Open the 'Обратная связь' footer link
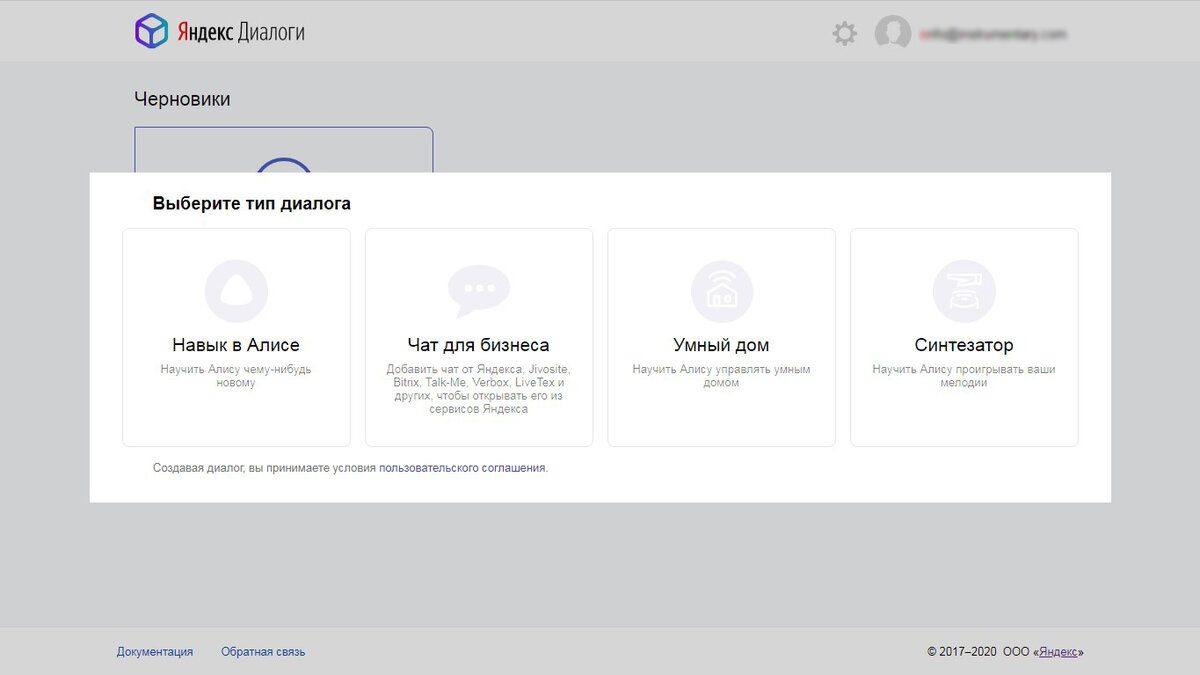Viewport: 1200px width, 675px height. pyautogui.click(x=263, y=652)
